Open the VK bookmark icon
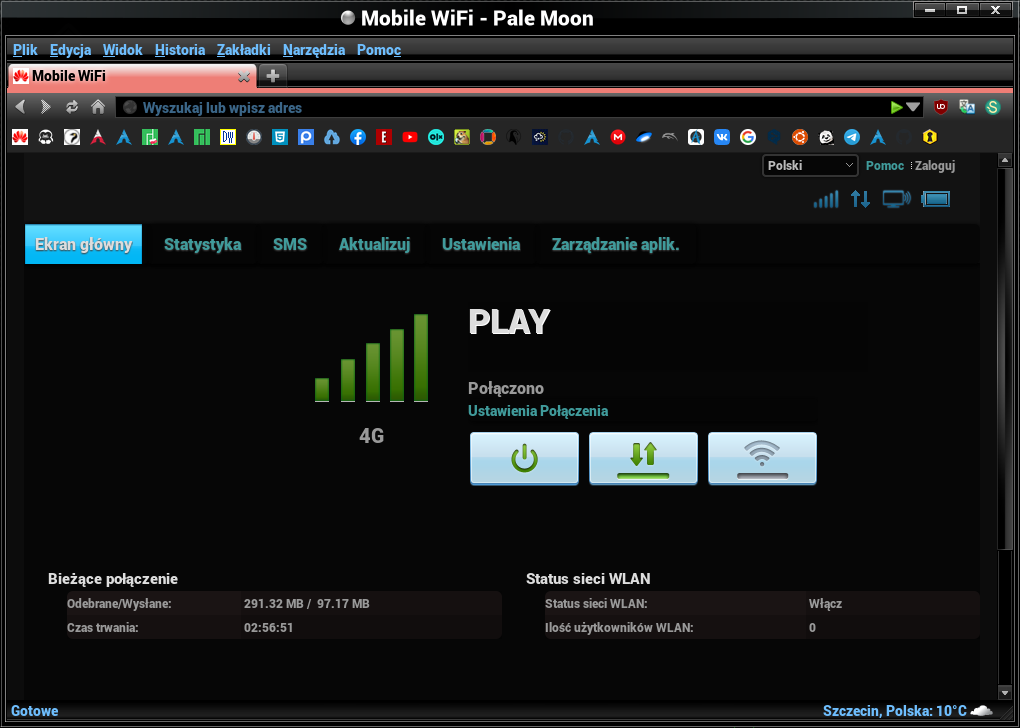The height and width of the screenshot is (728, 1020). coord(722,137)
